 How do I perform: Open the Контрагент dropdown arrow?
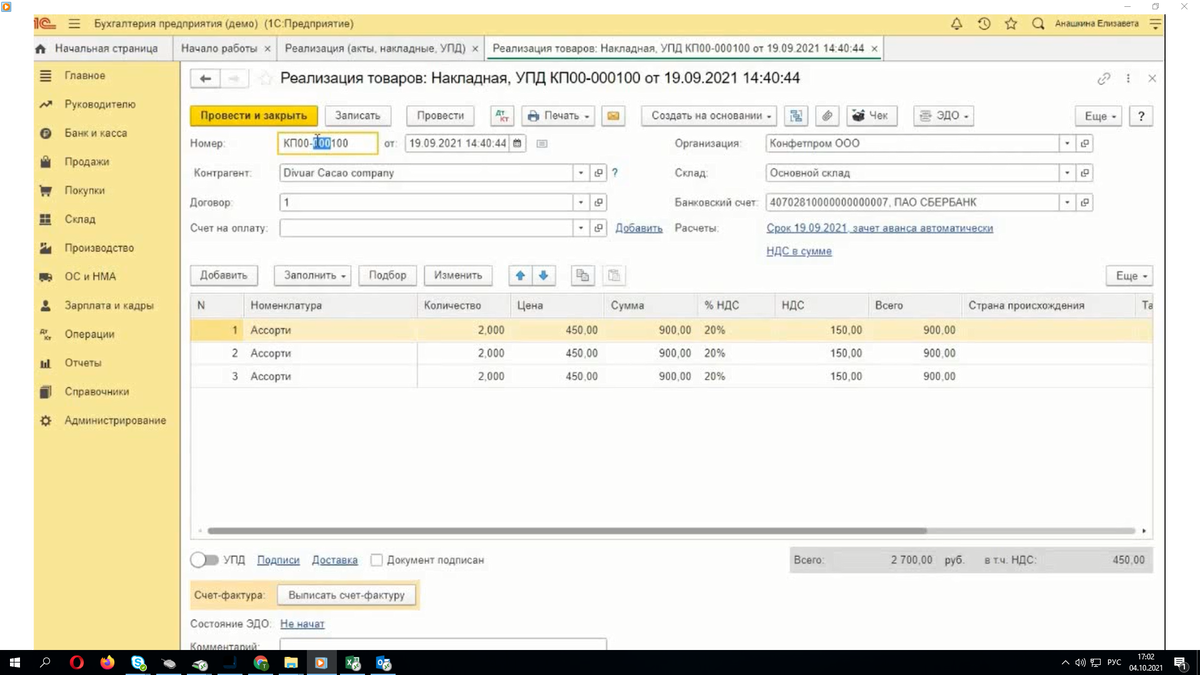coord(580,173)
